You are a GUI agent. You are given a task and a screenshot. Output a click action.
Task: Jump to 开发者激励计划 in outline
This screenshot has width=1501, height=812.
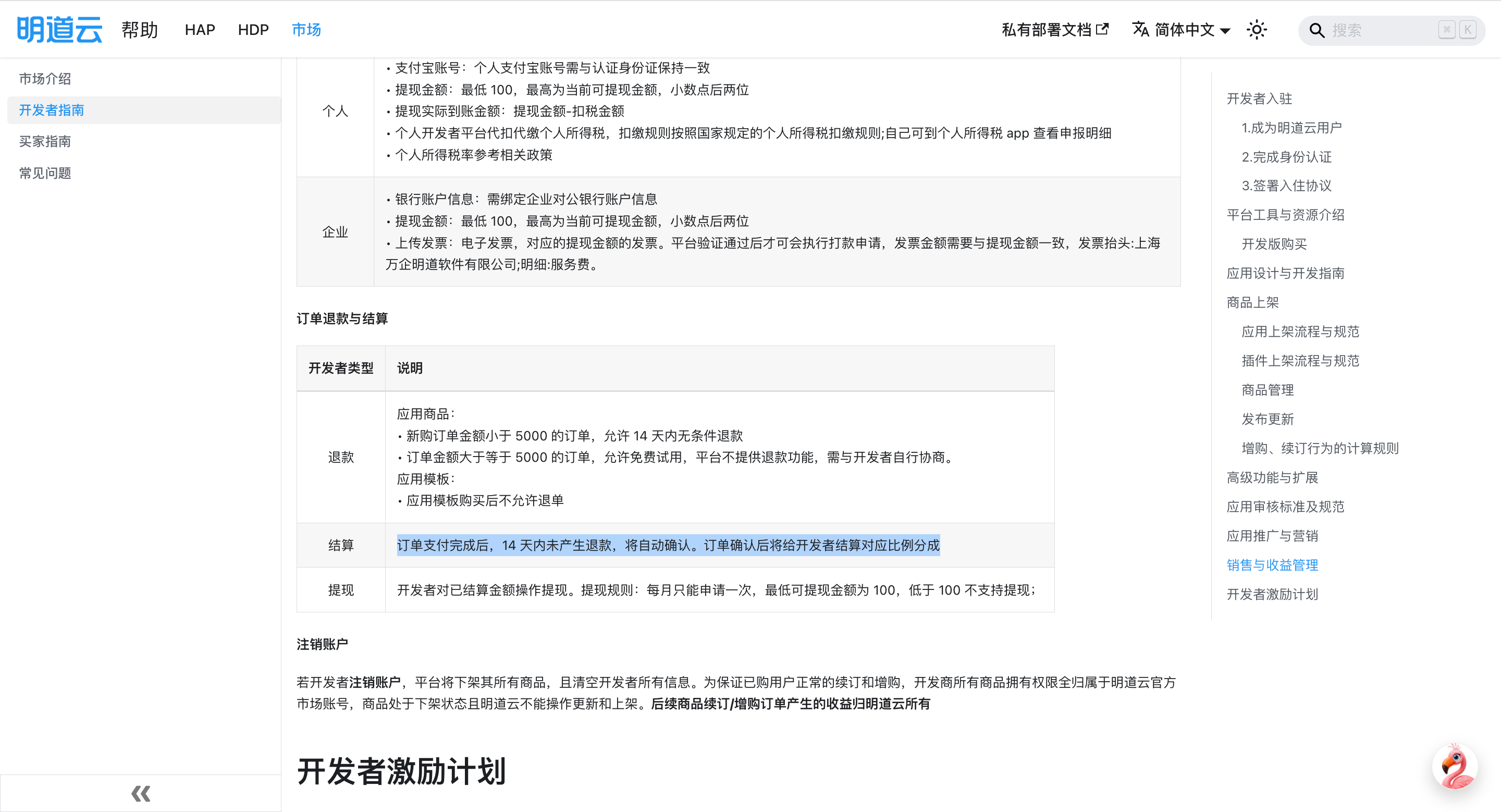pos(1272,594)
